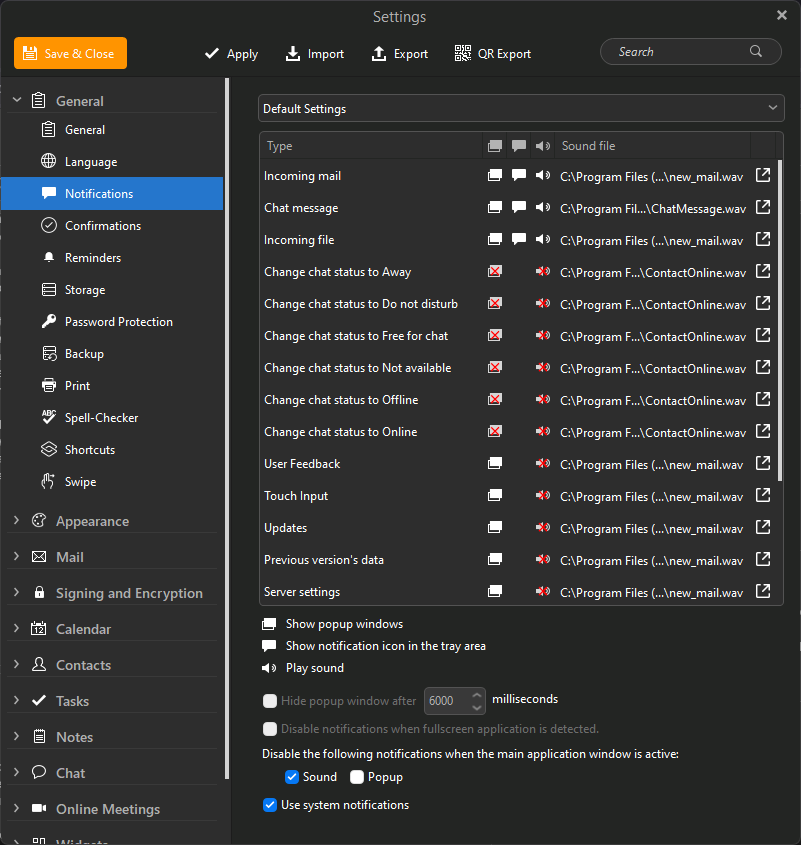The image size is (801, 845).
Task: Toggle muted sound icon for Touch Input
Action: click(x=543, y=495)
